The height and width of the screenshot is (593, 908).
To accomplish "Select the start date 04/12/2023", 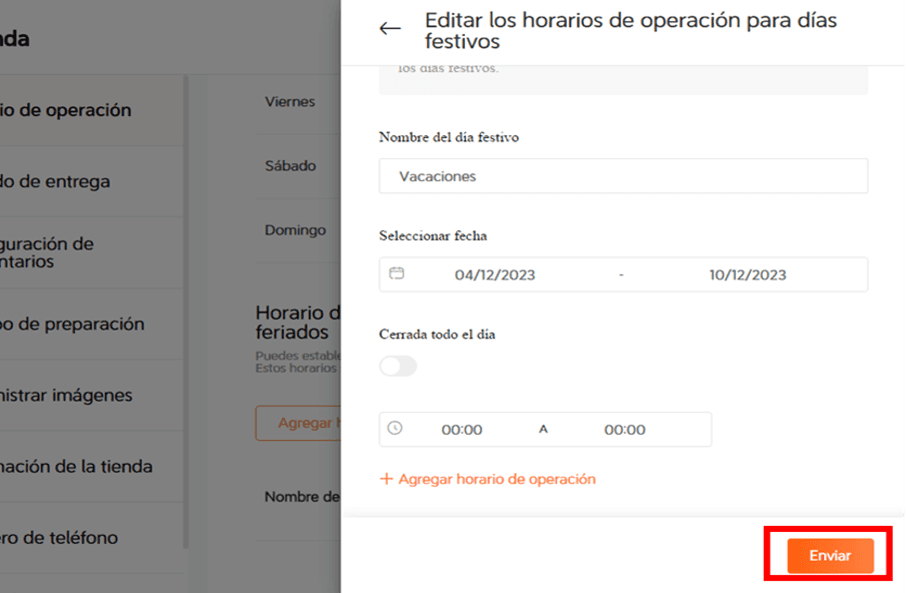I will 494,275.
